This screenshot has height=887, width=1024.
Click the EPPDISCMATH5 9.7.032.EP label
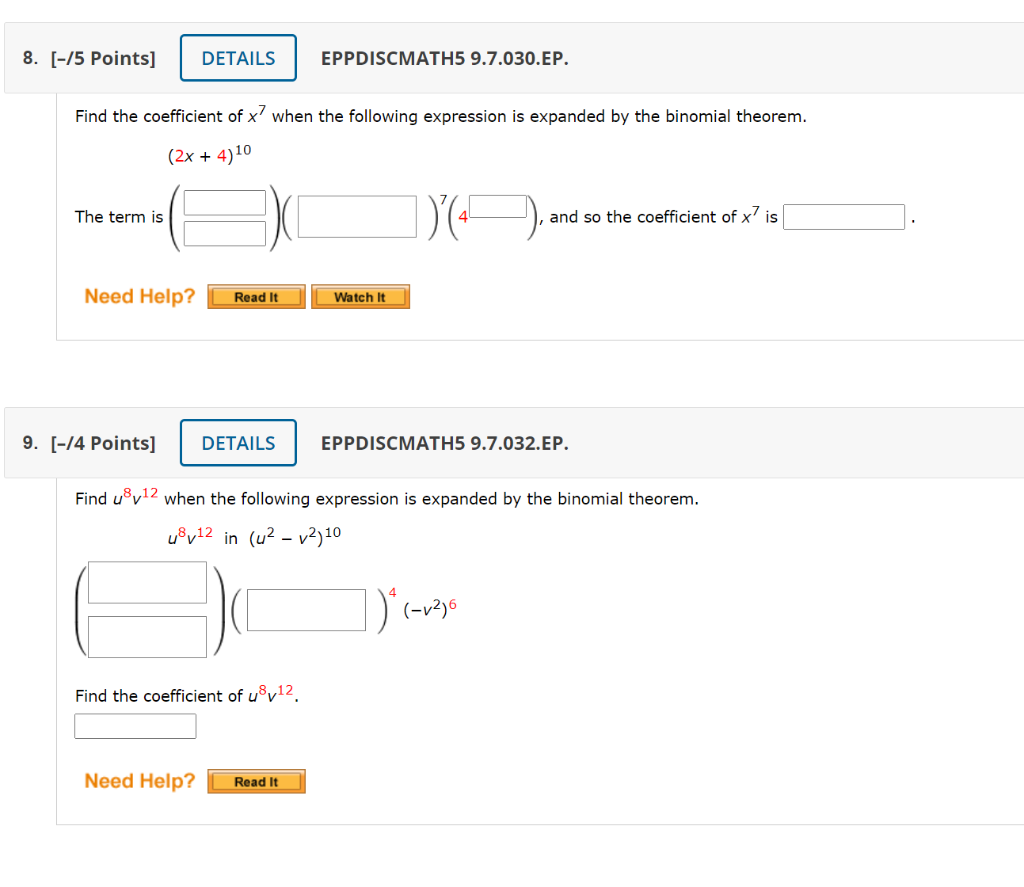click(444, 443)
